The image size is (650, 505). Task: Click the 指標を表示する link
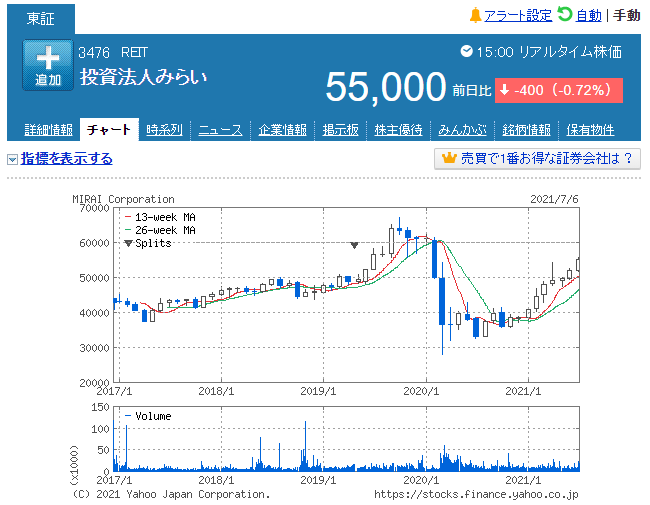pyautogui.click(x=67, y=158)
